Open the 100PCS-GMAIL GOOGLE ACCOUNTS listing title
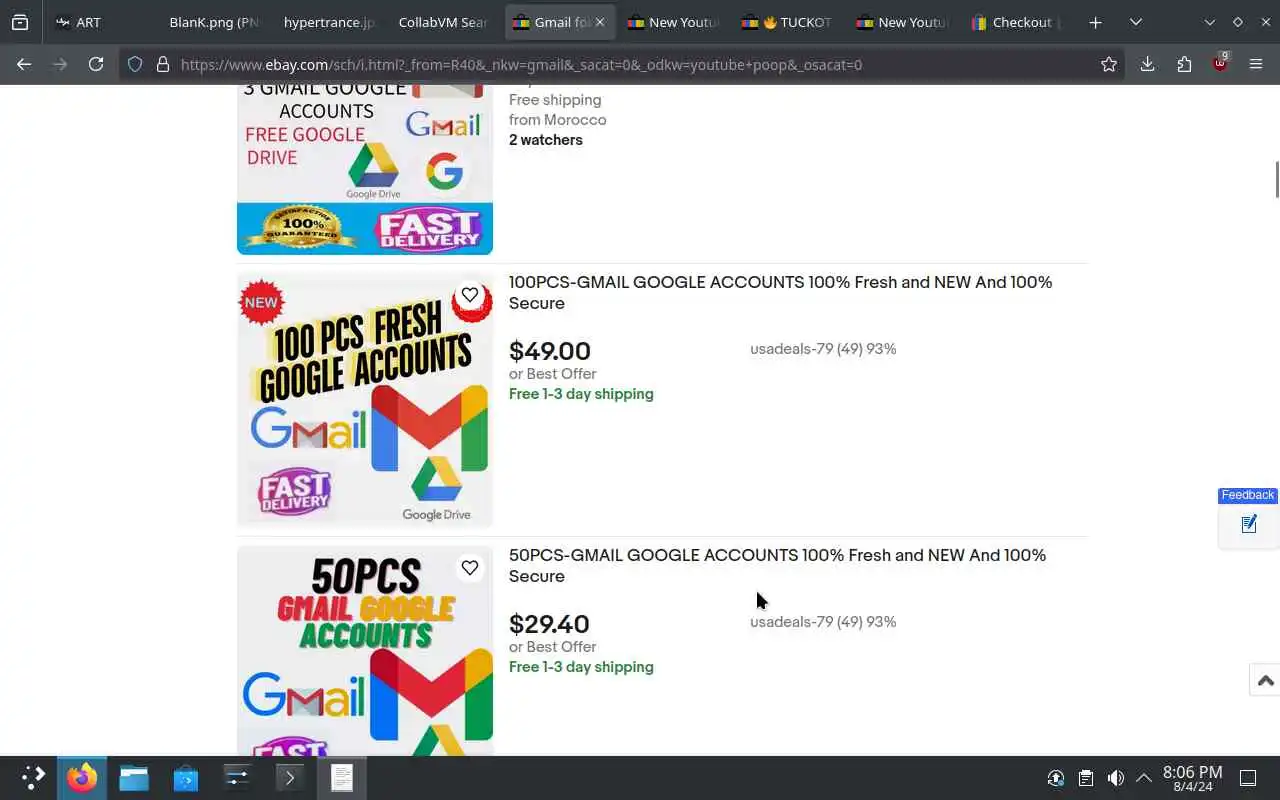This screenshot has width=1280, height=800. (780, 293)
